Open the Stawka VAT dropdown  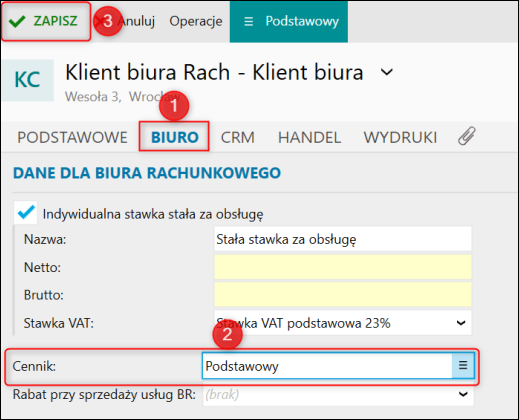(x=343, y=323)
